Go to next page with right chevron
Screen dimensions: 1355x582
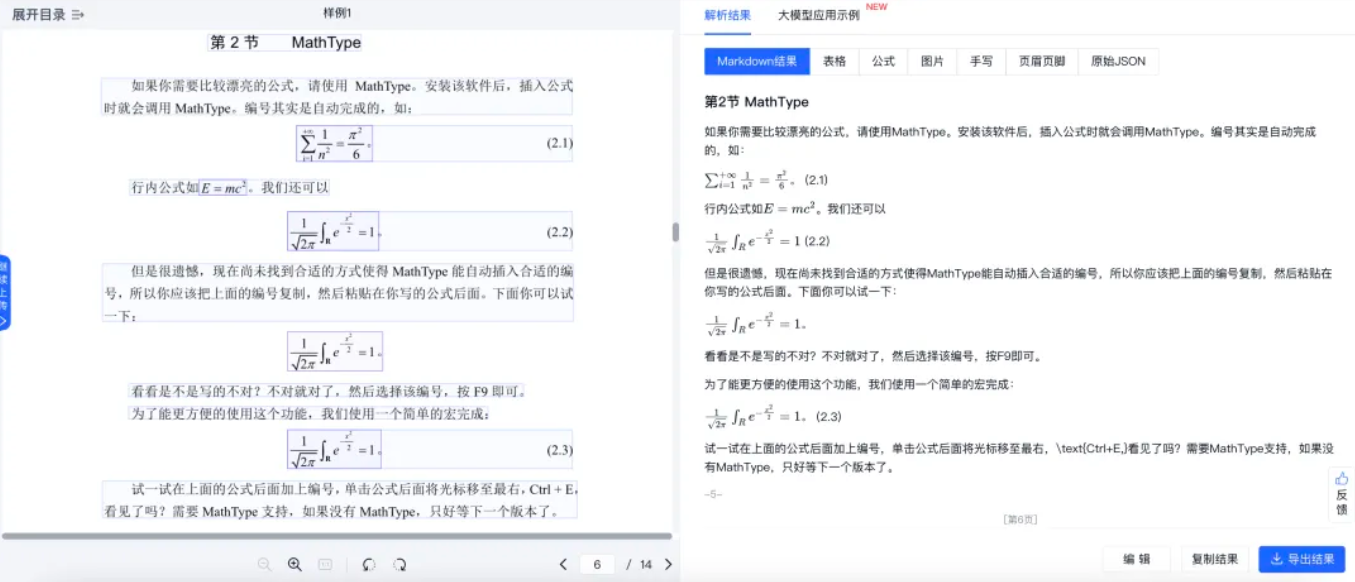(668, 564)
